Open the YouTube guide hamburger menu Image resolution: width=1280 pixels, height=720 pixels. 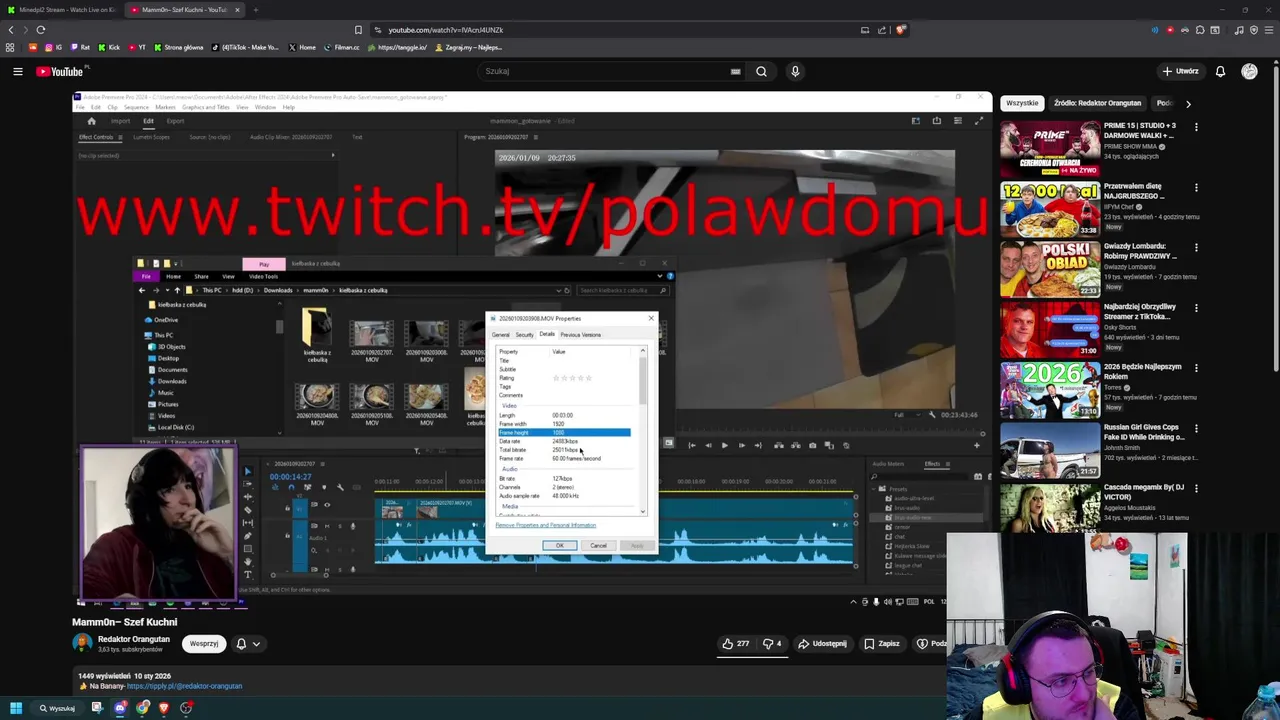[x=17, y=71]
